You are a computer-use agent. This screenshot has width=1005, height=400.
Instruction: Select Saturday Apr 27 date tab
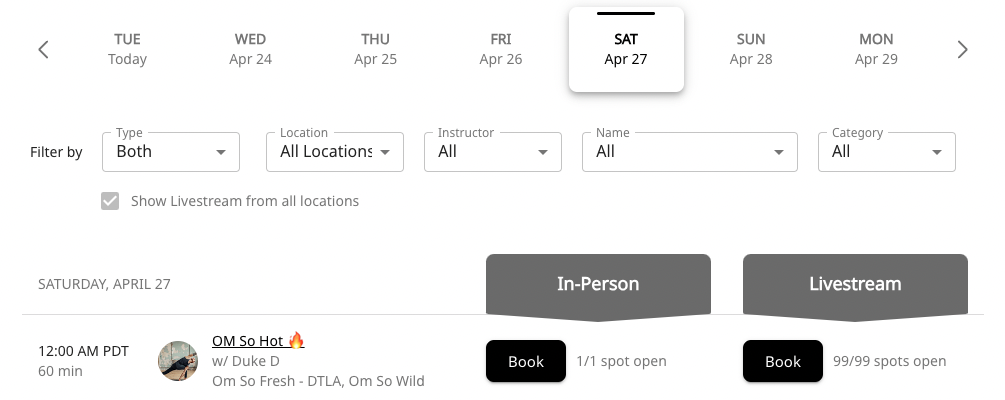(626, 49)
